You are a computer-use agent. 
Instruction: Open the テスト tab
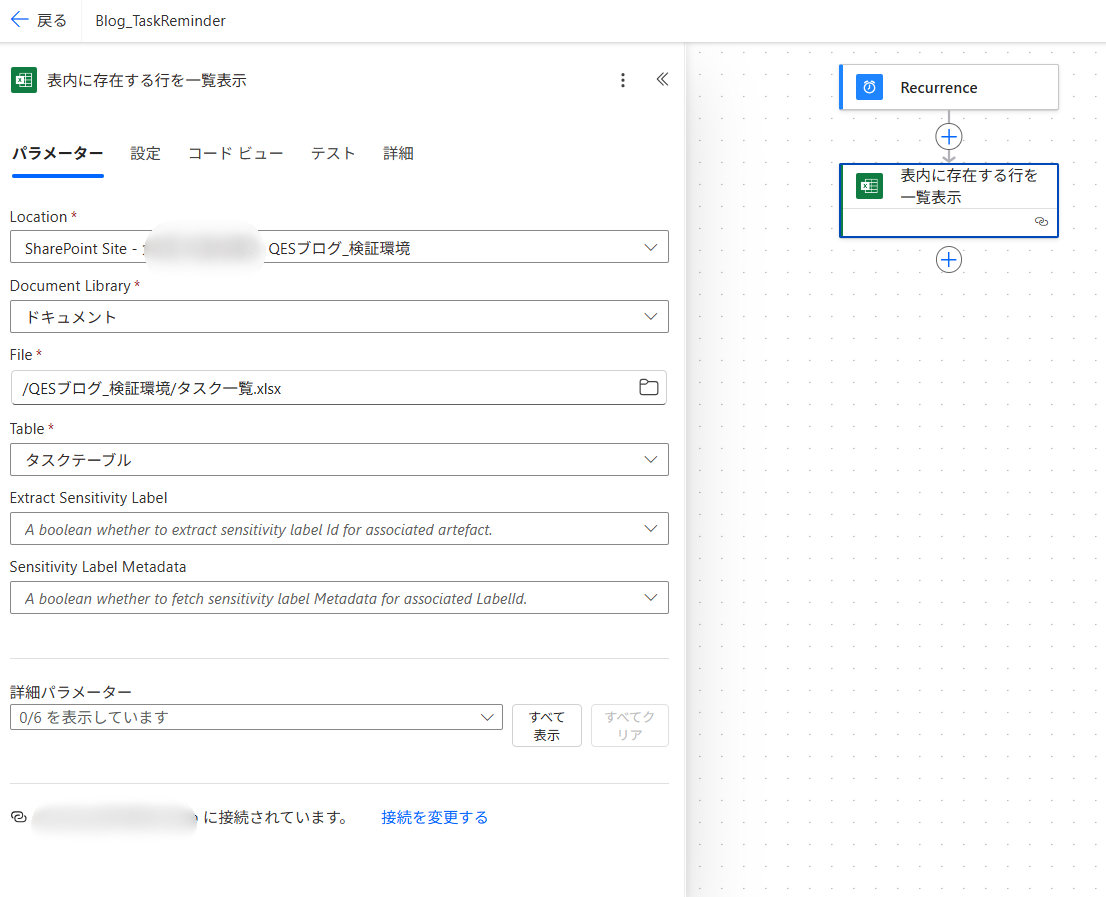coord(333,153)
